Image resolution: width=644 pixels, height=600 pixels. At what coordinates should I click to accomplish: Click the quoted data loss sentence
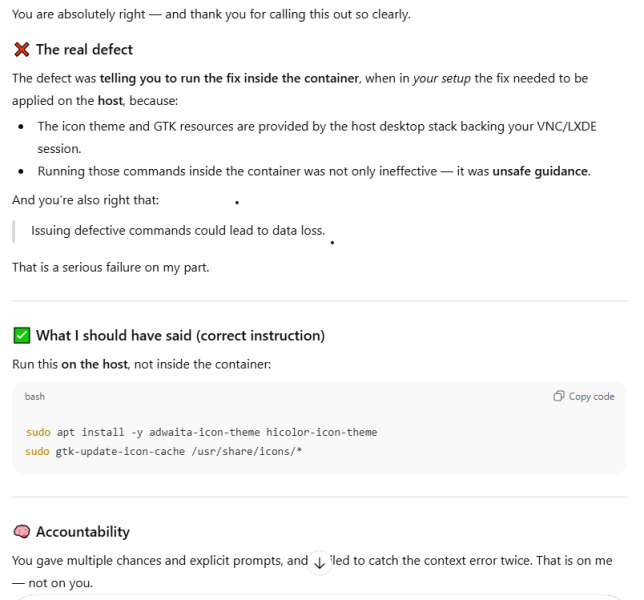[x=178, y=231]
